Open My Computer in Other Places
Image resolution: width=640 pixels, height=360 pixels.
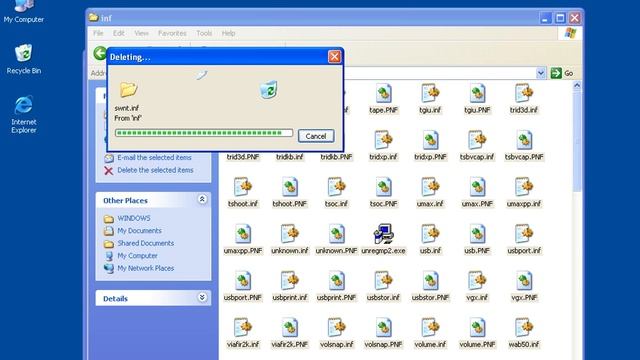click(137, 256)
